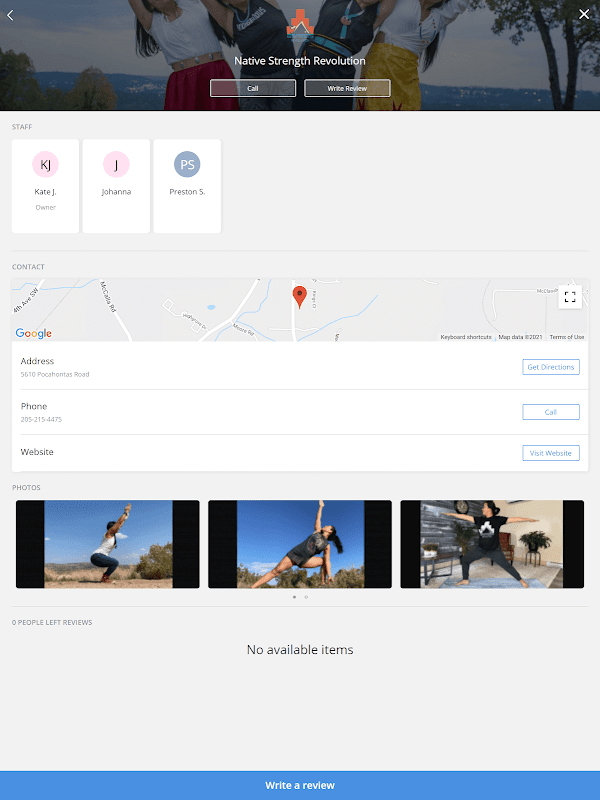Screen dimensions: 600x800
Task: Click the Google logo on the map
Action: (x=34, y=333)
